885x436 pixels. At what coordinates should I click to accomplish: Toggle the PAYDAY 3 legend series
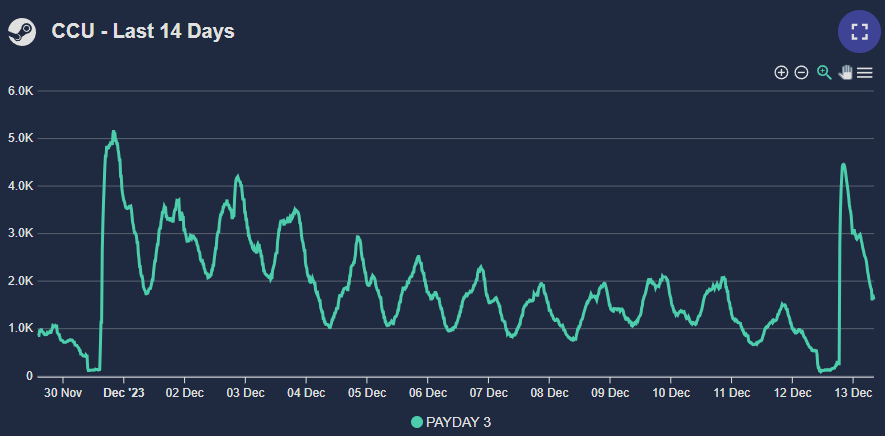coord(451,422)
